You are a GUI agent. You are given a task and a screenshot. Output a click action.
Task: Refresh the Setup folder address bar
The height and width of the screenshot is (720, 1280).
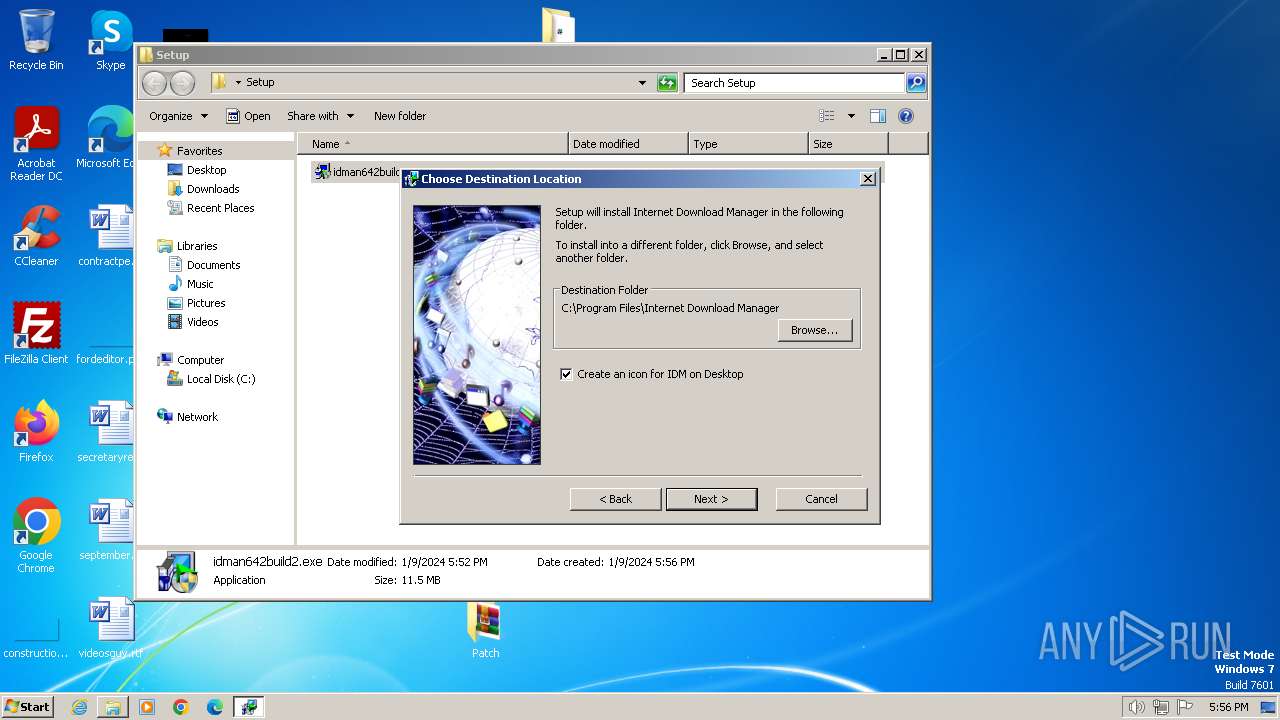667,83
